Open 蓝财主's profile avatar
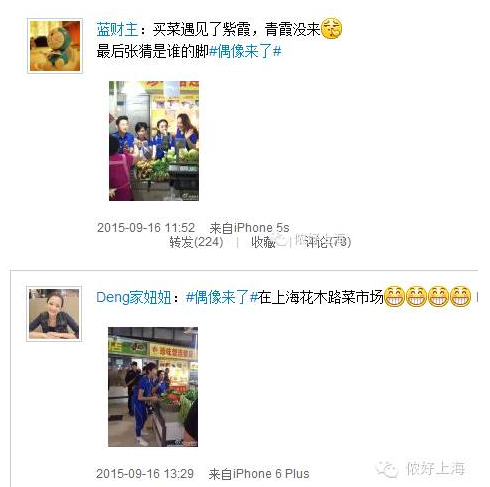 pos(55,46)
